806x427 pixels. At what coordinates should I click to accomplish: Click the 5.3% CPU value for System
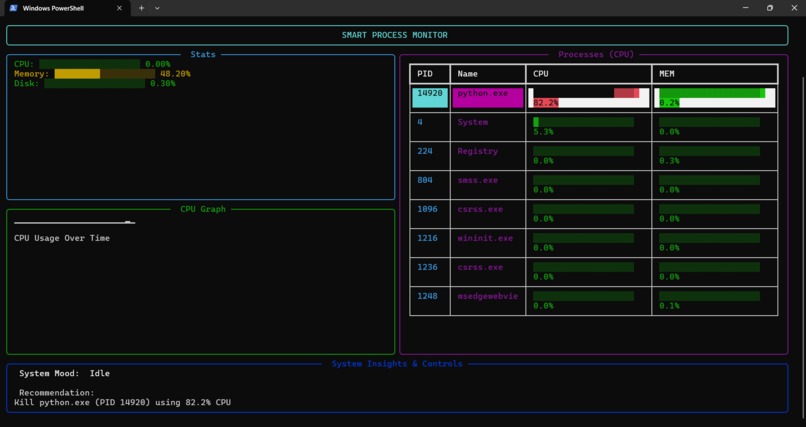click(x=543, y=132)
